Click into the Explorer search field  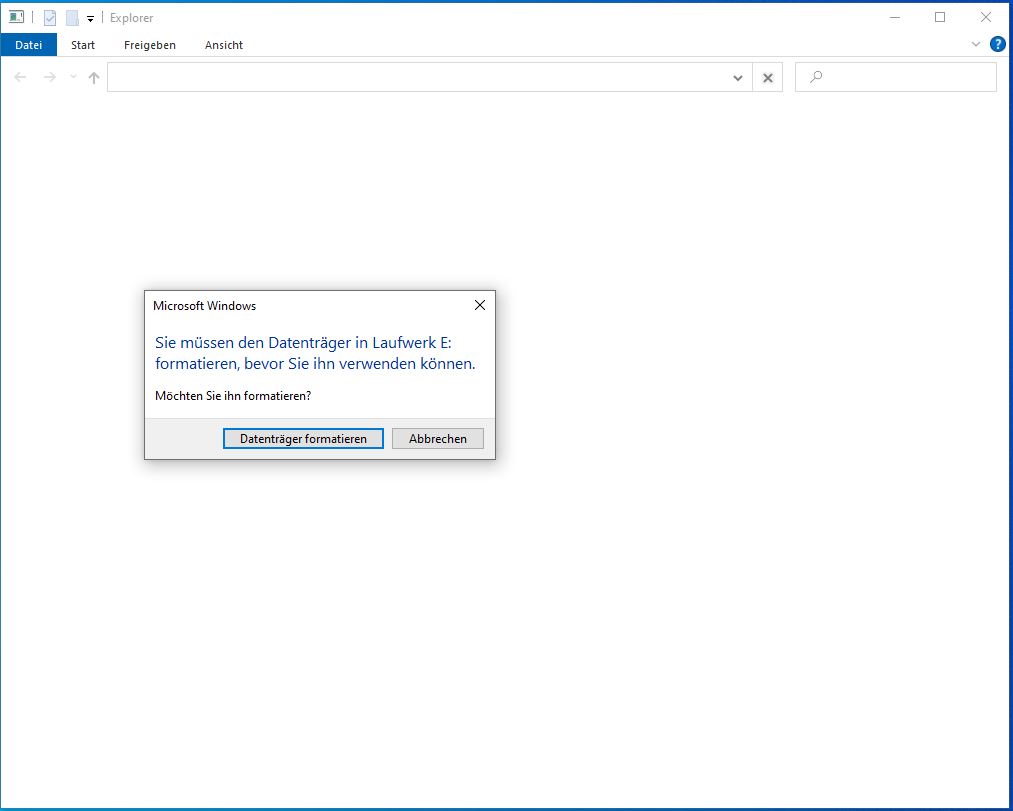[x=895, y=78]
